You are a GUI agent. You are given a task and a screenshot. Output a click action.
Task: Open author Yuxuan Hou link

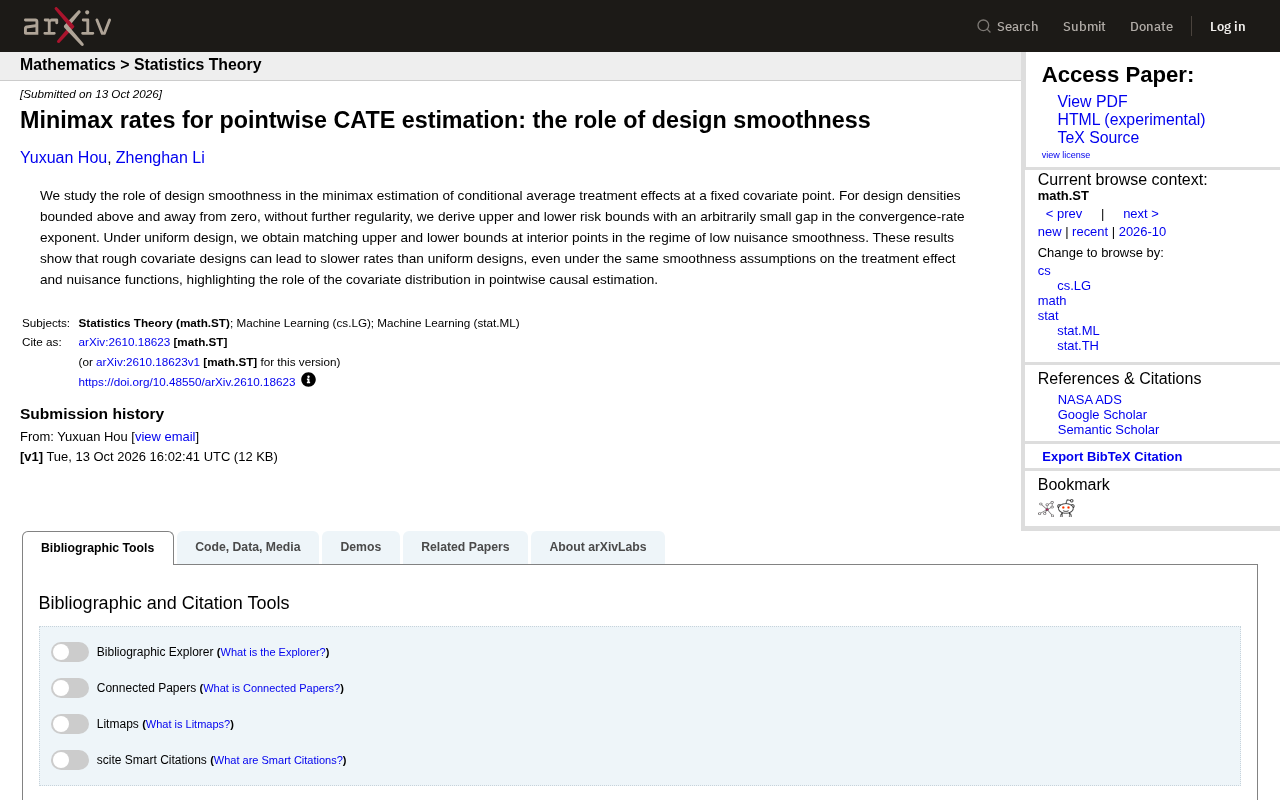point(63,158)
